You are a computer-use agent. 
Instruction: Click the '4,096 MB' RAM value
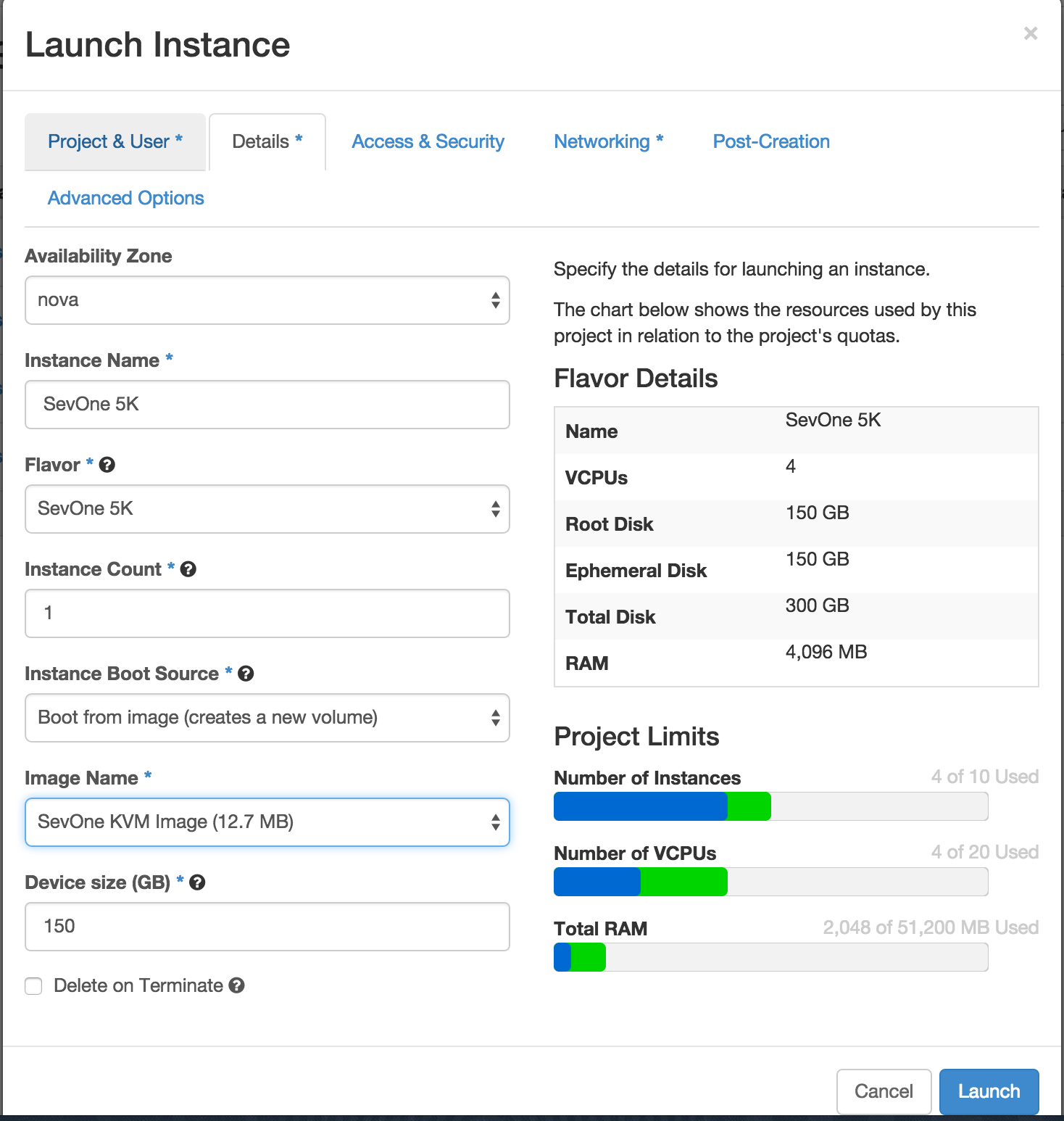pyautogui.click(x=826, y=652)
